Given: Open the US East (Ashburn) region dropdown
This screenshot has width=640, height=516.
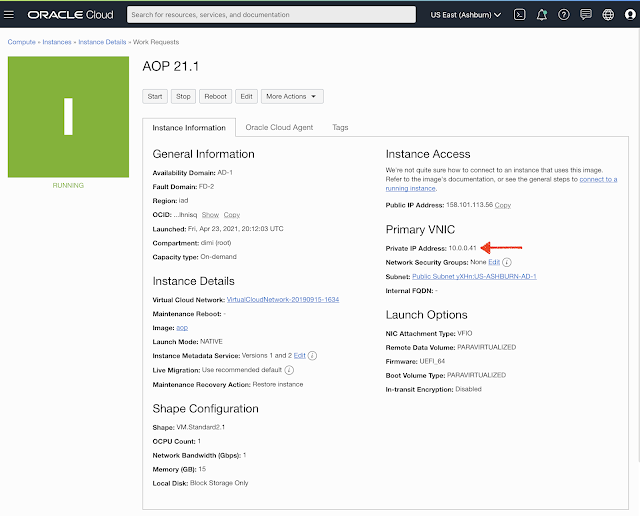Looking at the screenshot, I should 465,15.
